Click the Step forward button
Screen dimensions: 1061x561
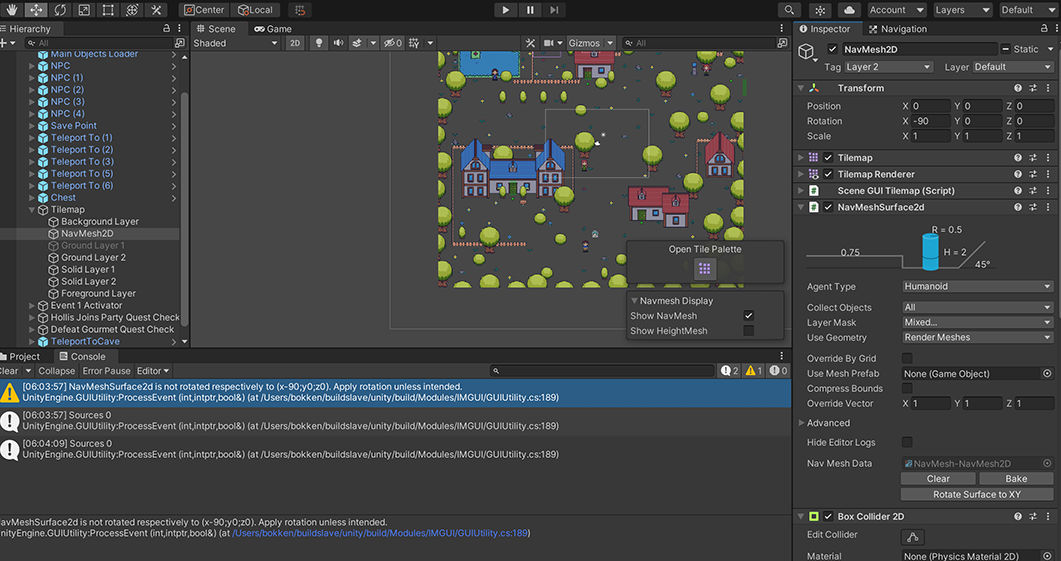(555, 10)
